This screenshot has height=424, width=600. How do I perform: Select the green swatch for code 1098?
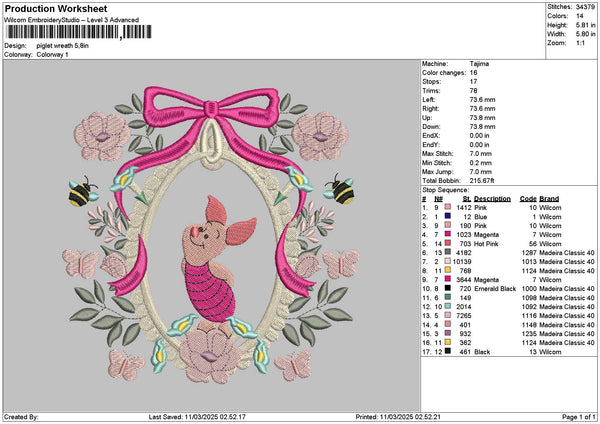coord(448,297)
